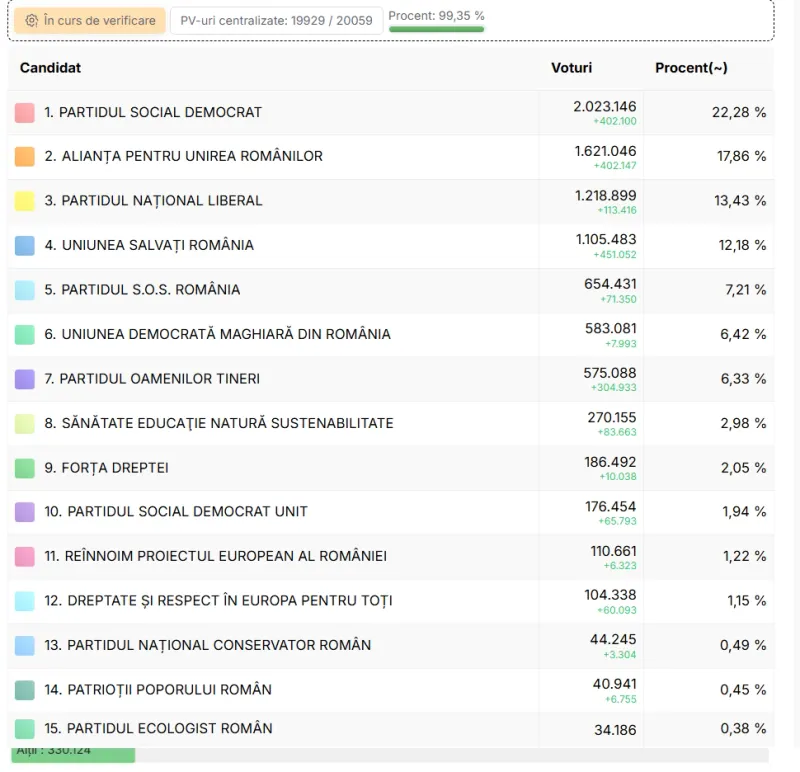This screenshot has height=772, width=800.
Task: Select the PV-uri centralizate counter box
Action: (276, 20)
